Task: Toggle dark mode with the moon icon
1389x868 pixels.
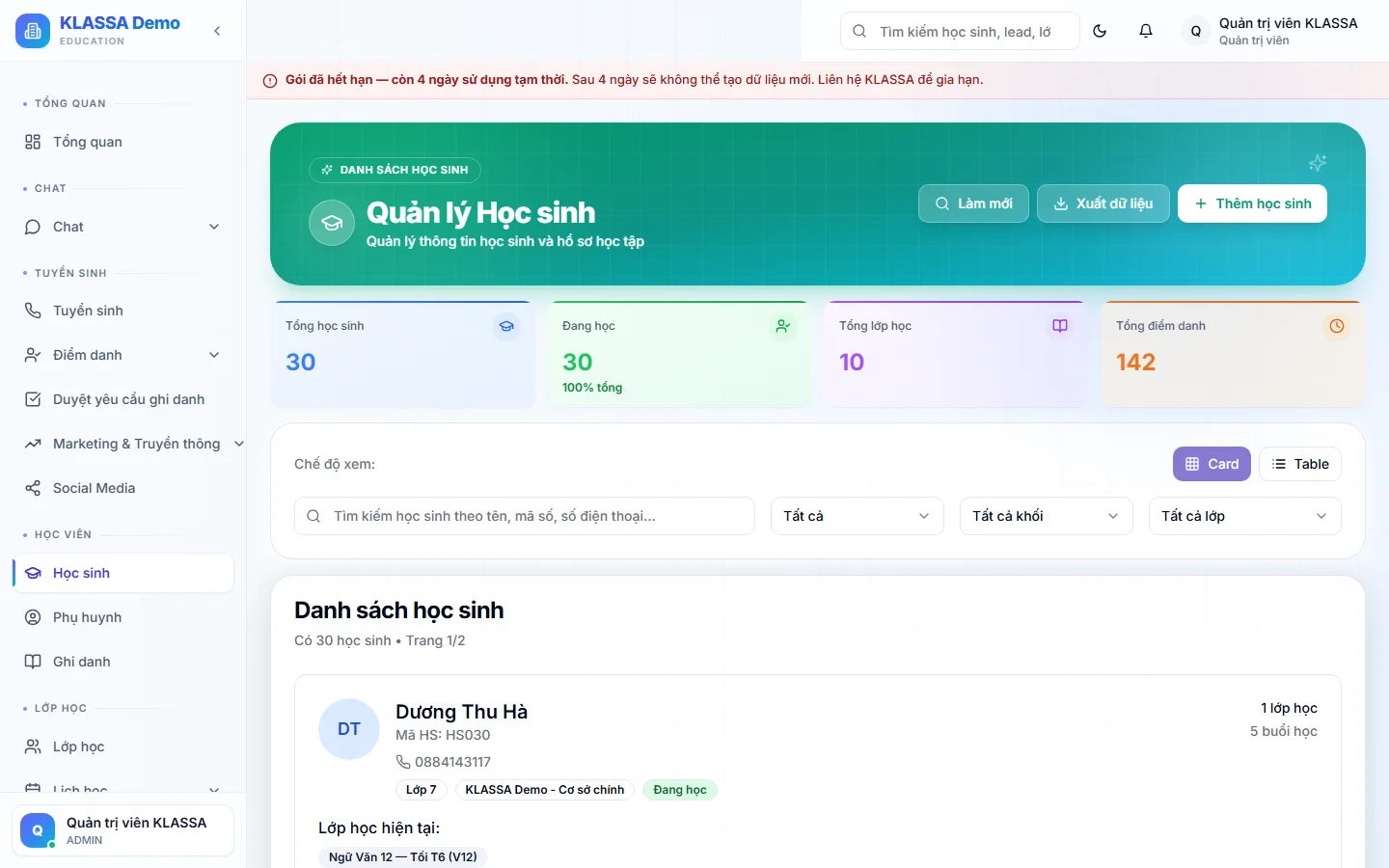Action: pyautogui.click(x=1100, y=31)
